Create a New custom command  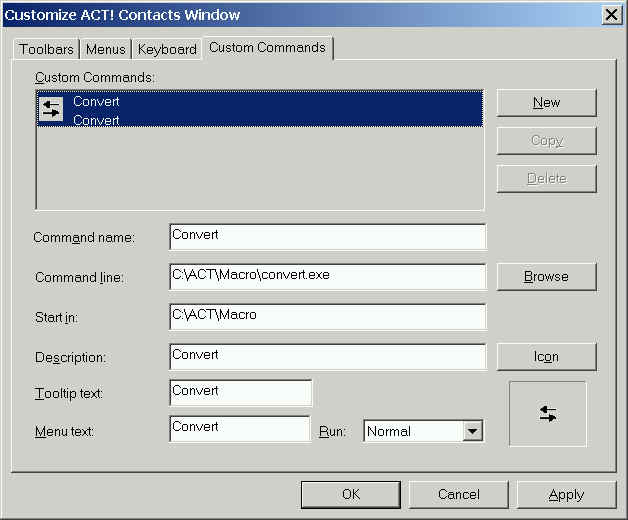547,103
